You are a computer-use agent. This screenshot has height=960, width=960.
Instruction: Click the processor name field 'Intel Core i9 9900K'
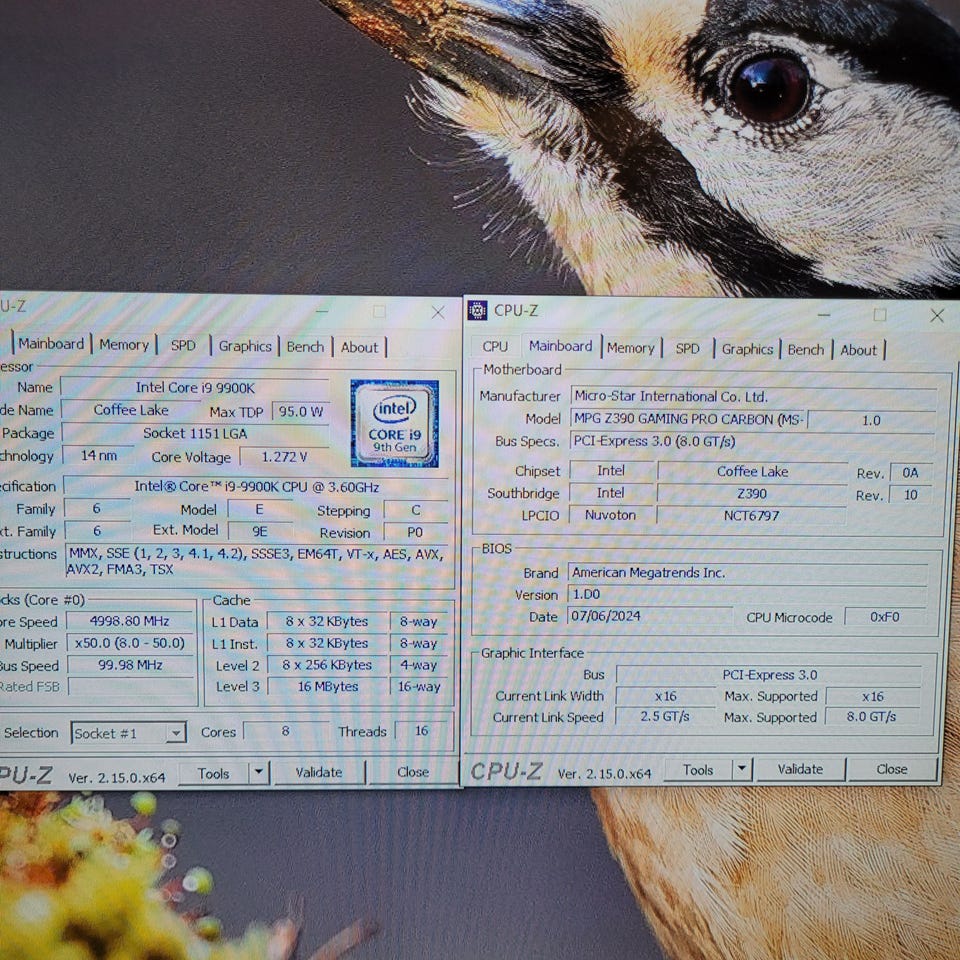[195, 388]
